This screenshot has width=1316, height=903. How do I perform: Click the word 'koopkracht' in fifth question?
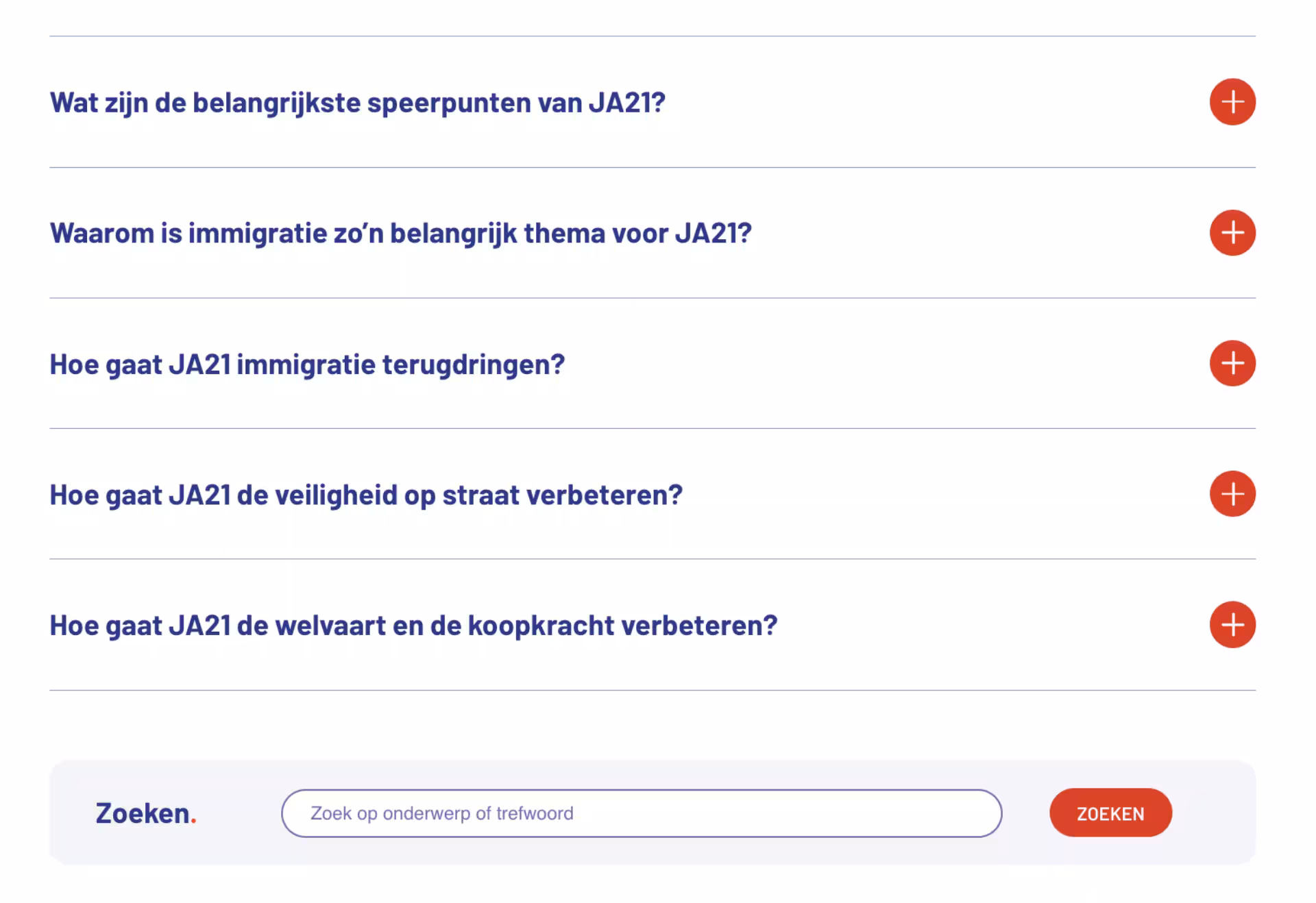[541, 626]
